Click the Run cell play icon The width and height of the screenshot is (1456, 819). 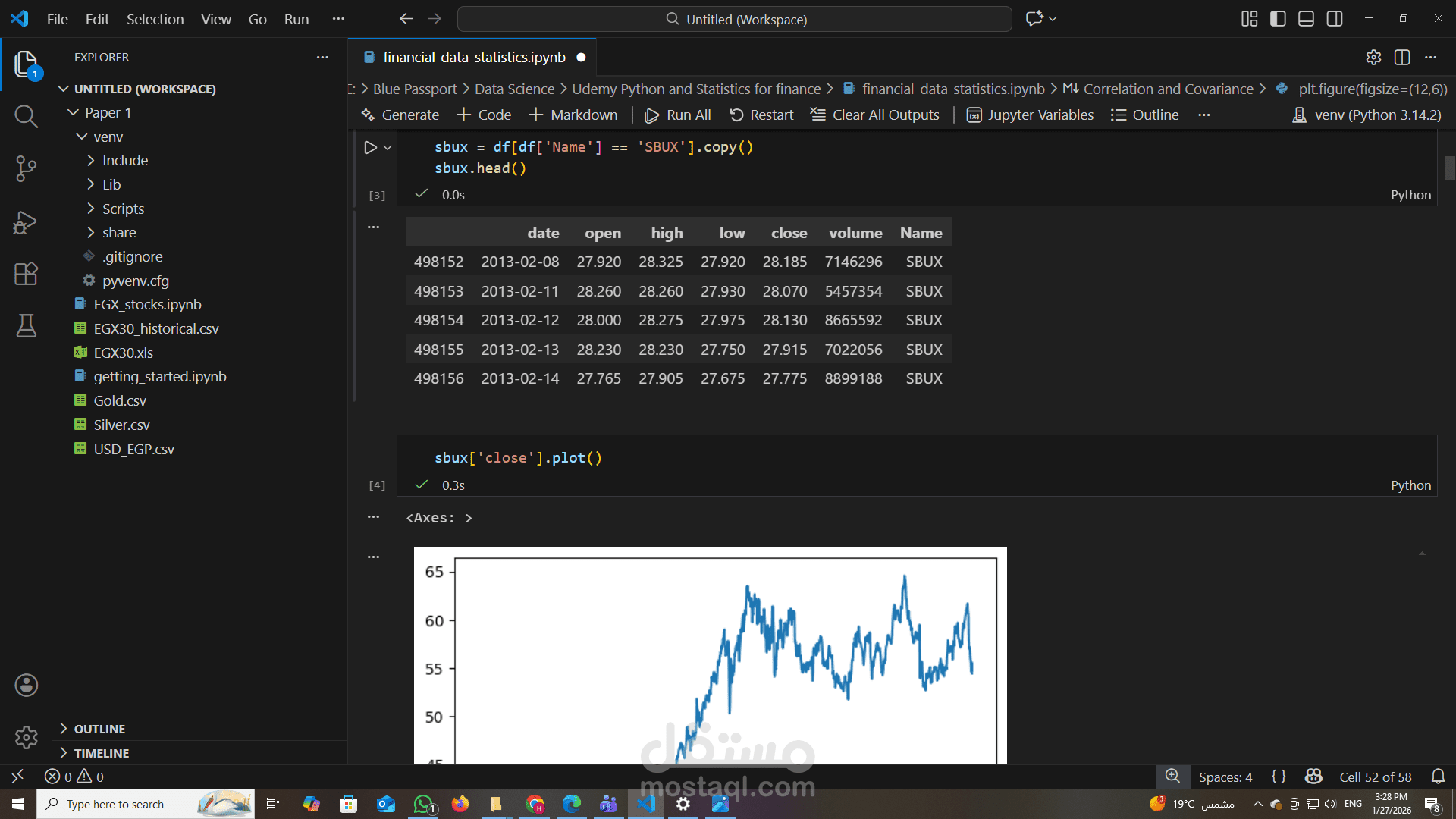370,147
